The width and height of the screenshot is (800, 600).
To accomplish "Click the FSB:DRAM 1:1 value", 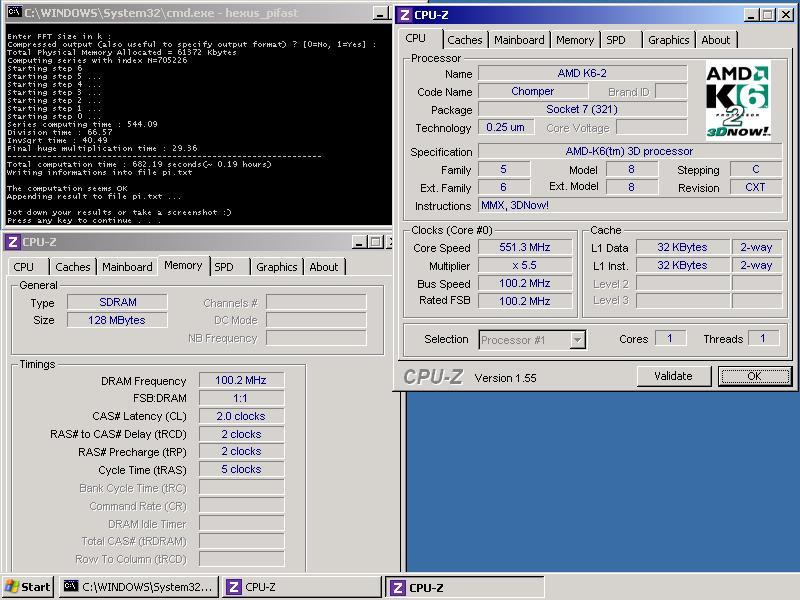I will [241, 398].
